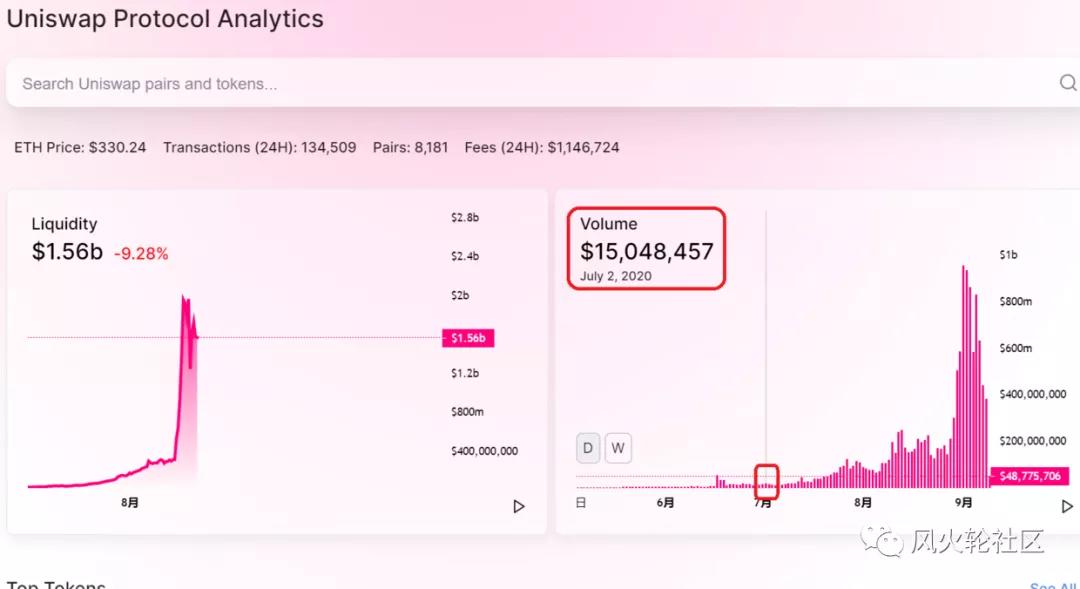The height and width of the screenshot is (589, 1080).
Task: Click the WeChat logo watermark icon
Action: coord(885,541)
